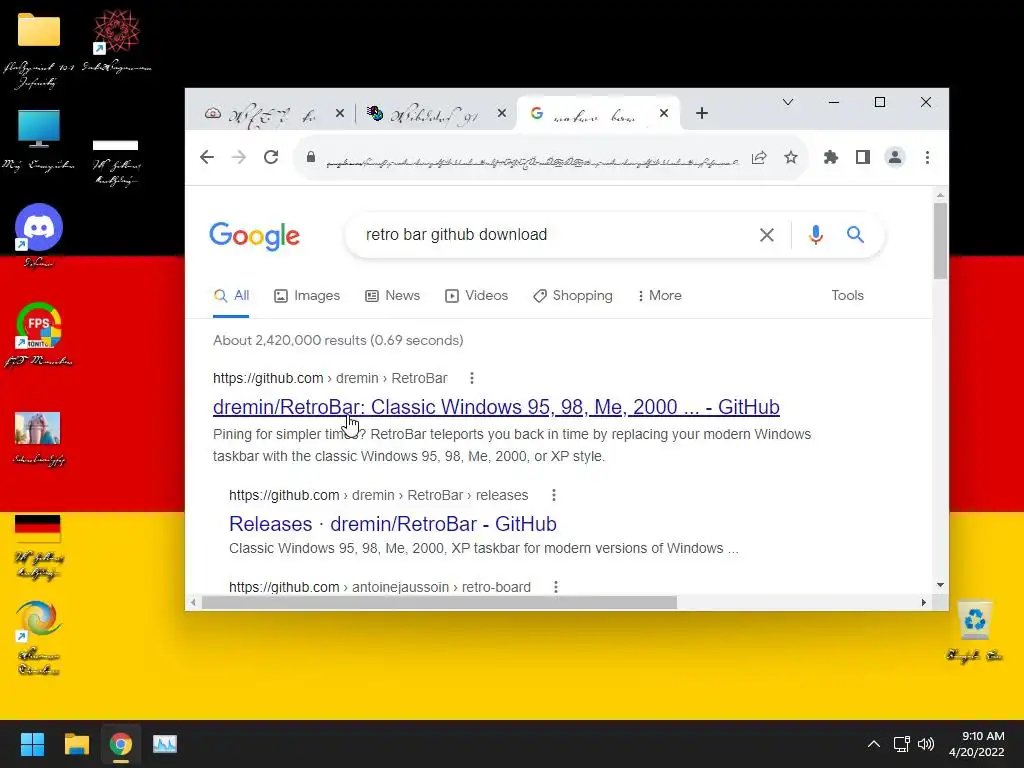Click the blue search magnifier icon

[x=856, y=234]
